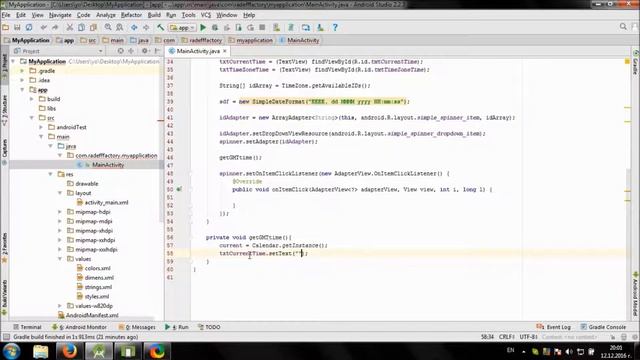Open the Refactor menu

click(x=131, y=15)
